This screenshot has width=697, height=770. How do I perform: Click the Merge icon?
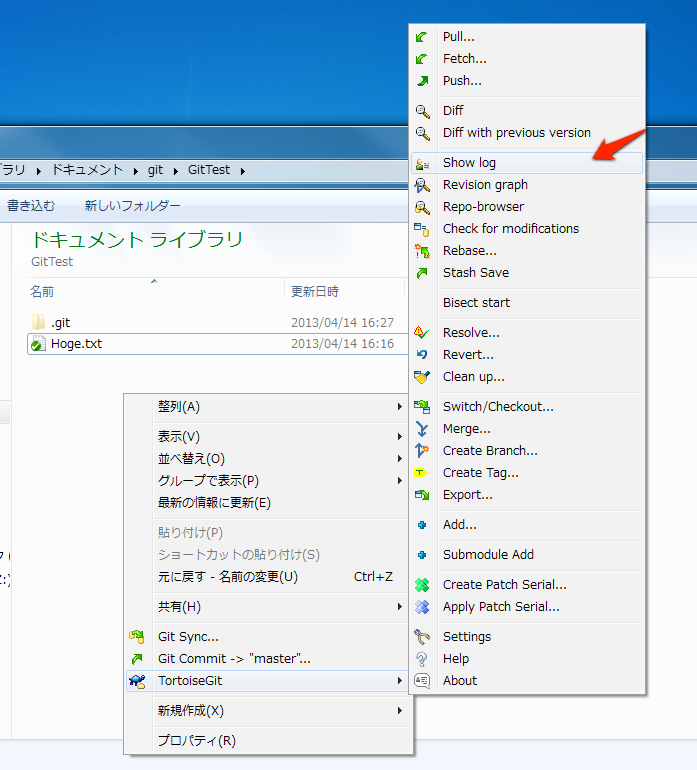pyautogui.click(x=422, y=429)
